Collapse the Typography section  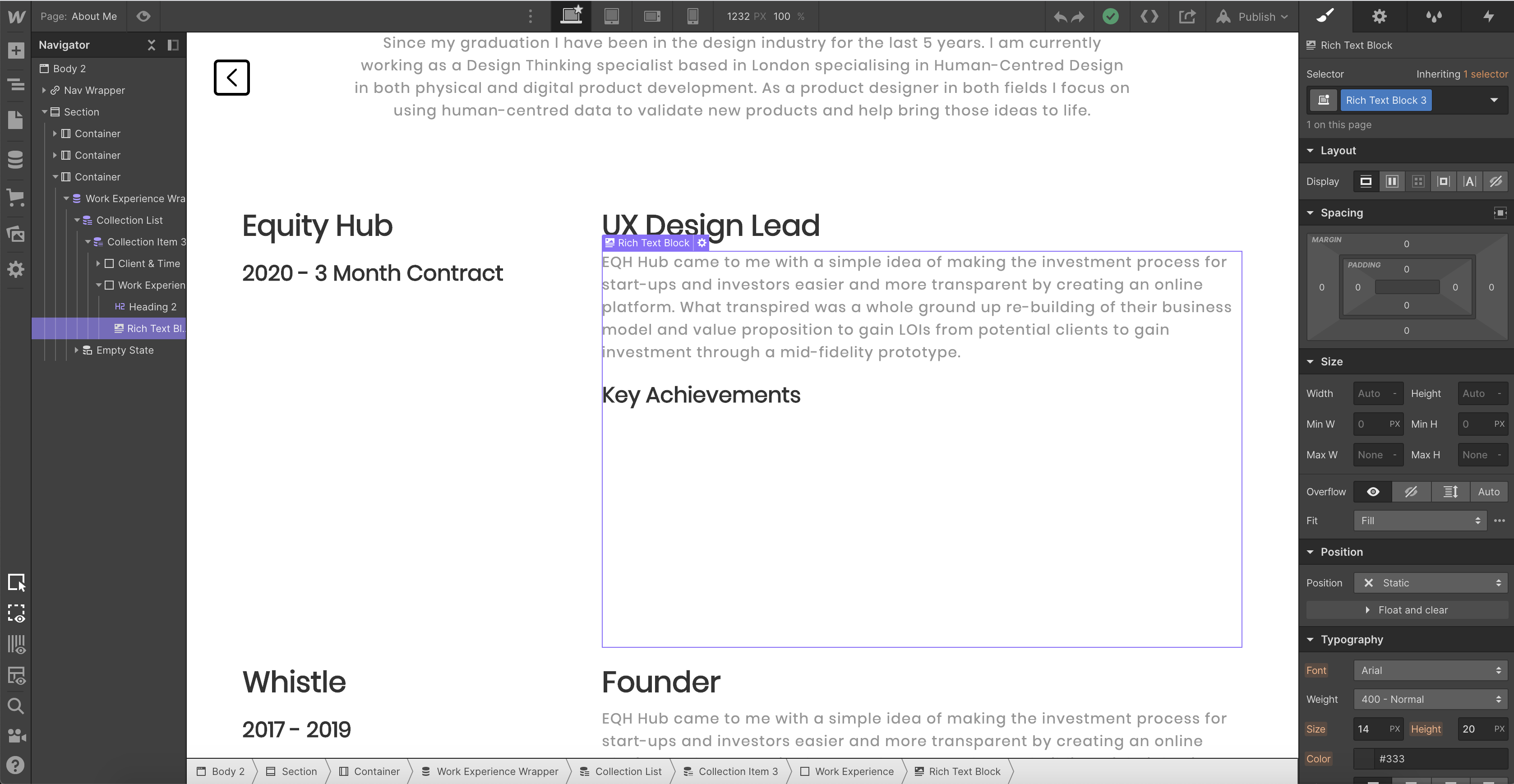tap(1310, 639)
